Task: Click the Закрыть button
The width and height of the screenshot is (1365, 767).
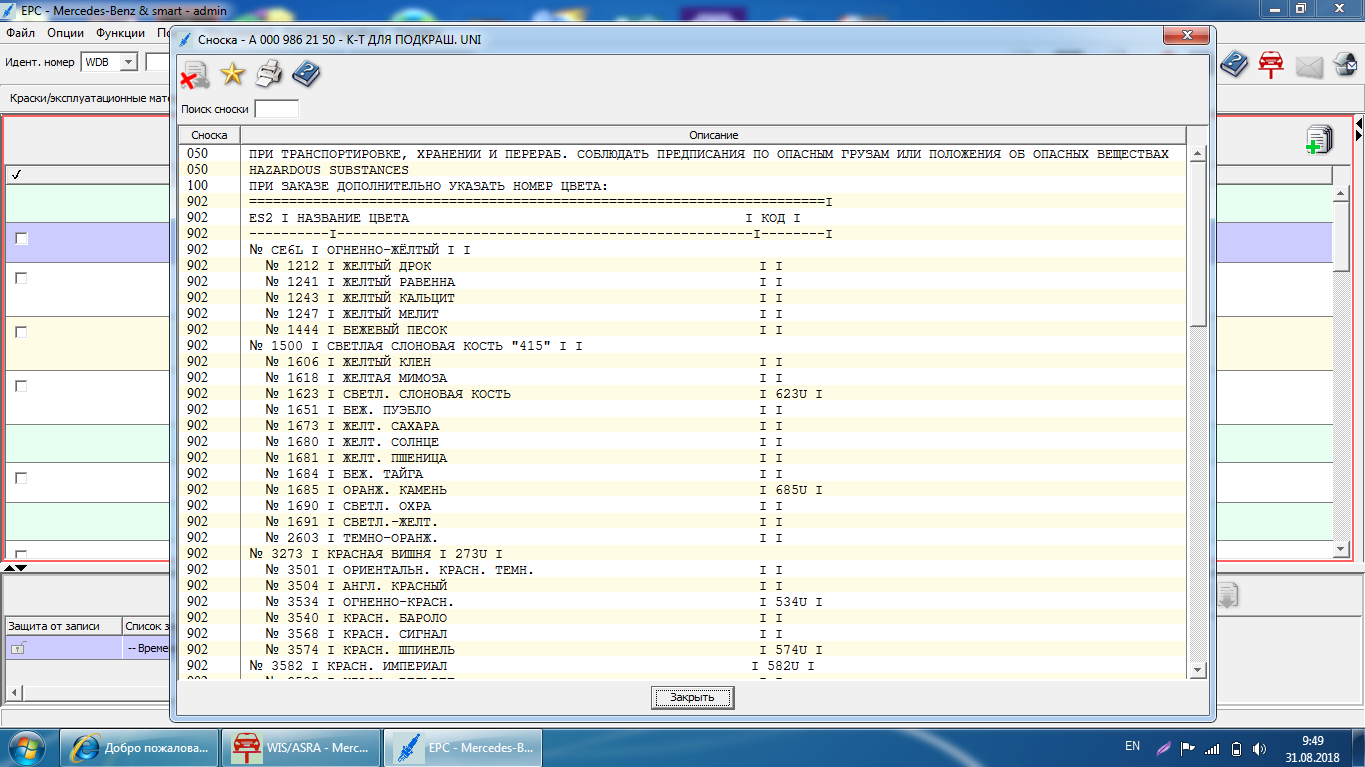Action: pyautogui.click(x=693, y=697)
